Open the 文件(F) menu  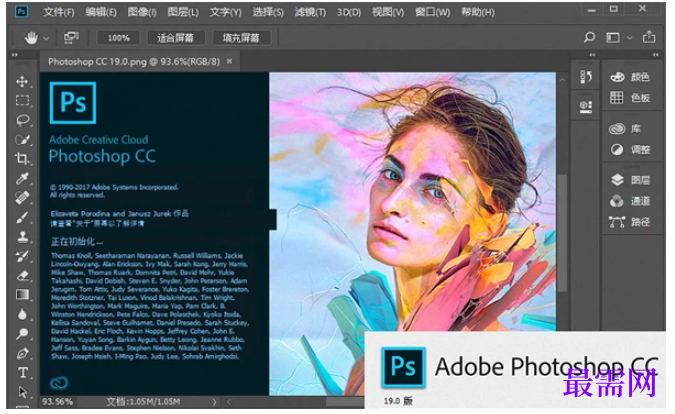click(x=59, y=12)
